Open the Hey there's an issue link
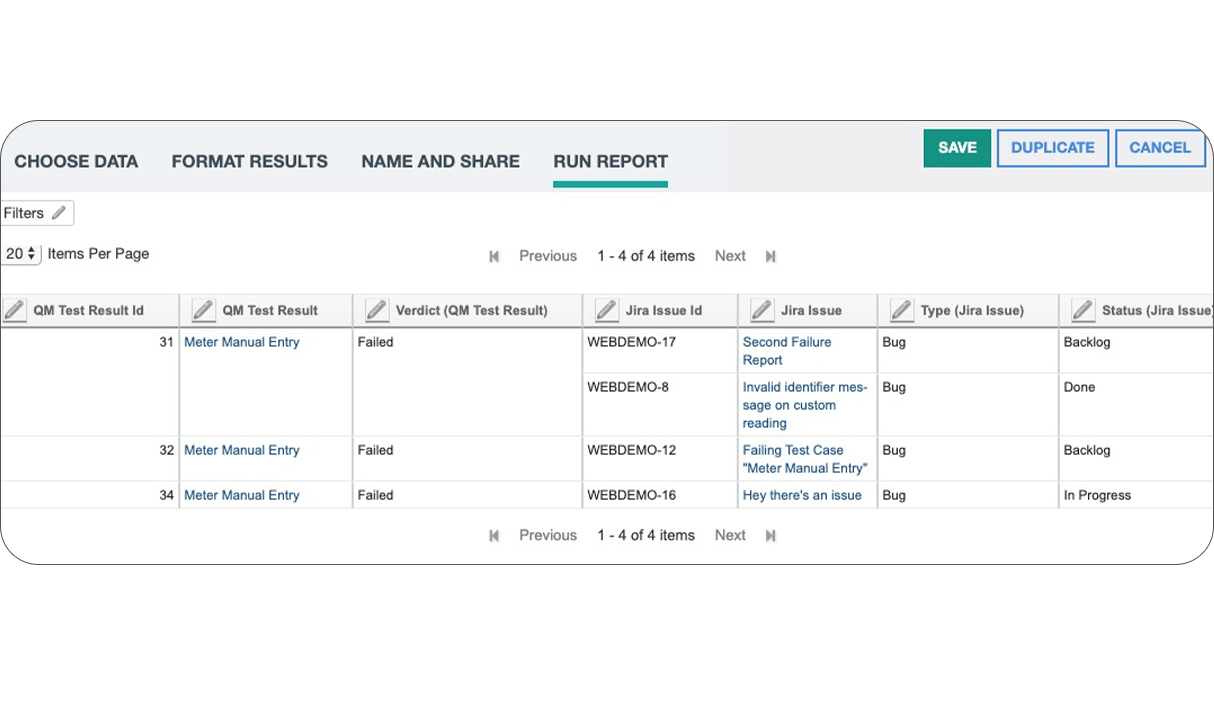This screenshot has width=1214, height=725. tap(802, 495)
